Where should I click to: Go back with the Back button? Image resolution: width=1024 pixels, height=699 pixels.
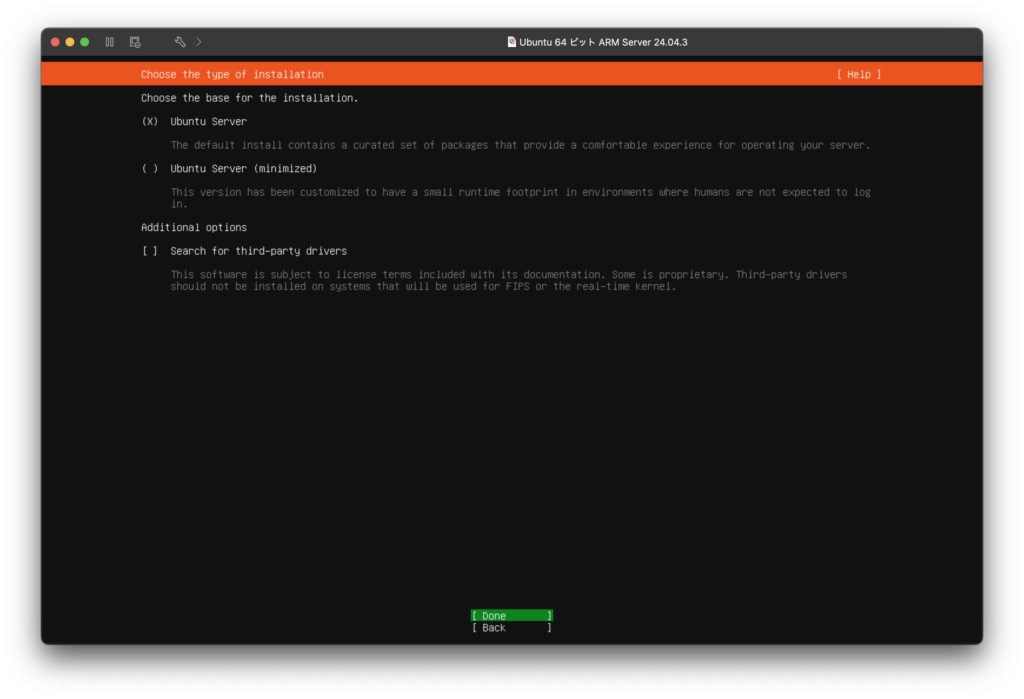click(511, 628)
